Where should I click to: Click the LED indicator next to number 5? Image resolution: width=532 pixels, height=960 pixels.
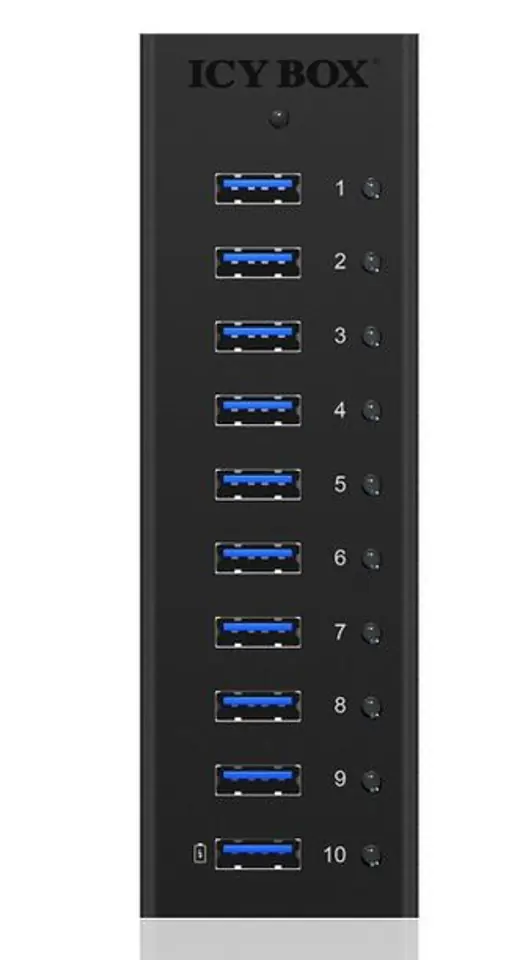[x=371, y=485]
